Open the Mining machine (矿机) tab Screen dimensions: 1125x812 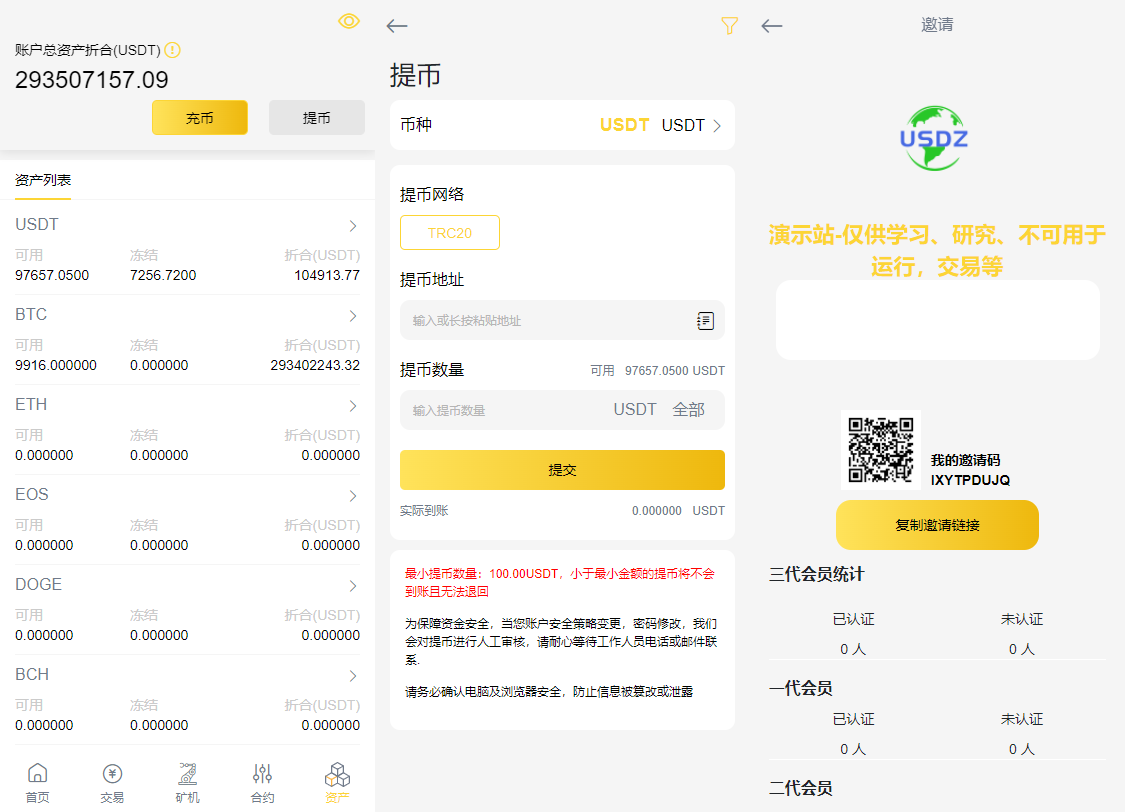[187, 781]
